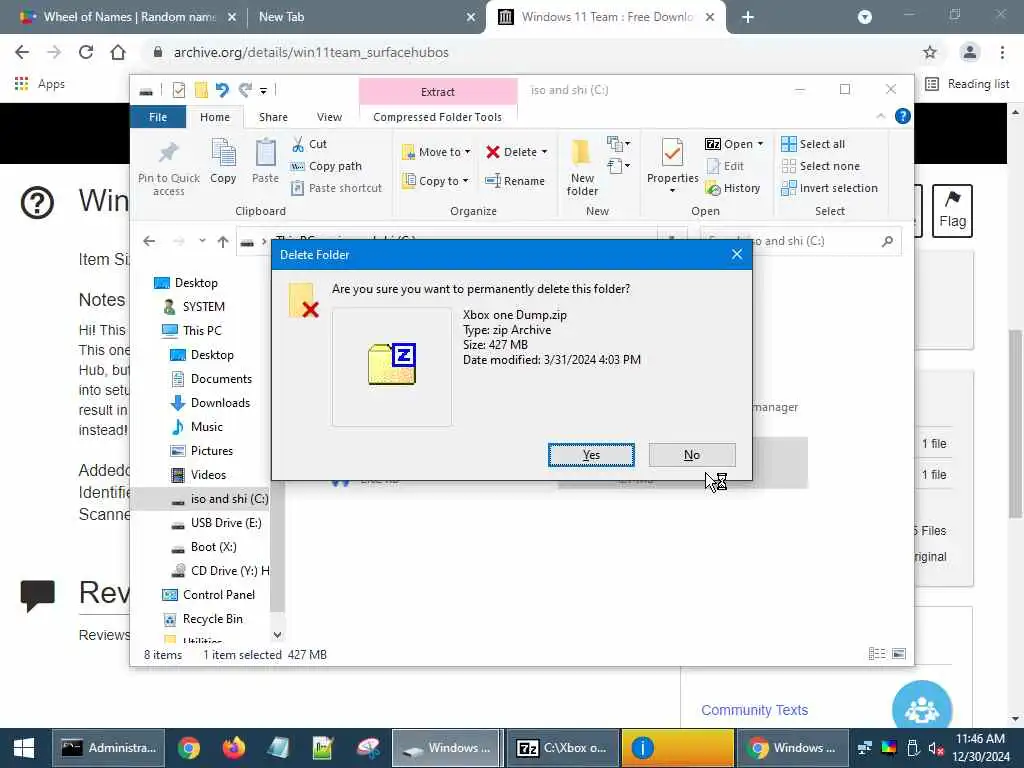1024x768 pixels.
Task: Click the down arrow of navigation pane scrollbar
Action: tap(277, 635)
